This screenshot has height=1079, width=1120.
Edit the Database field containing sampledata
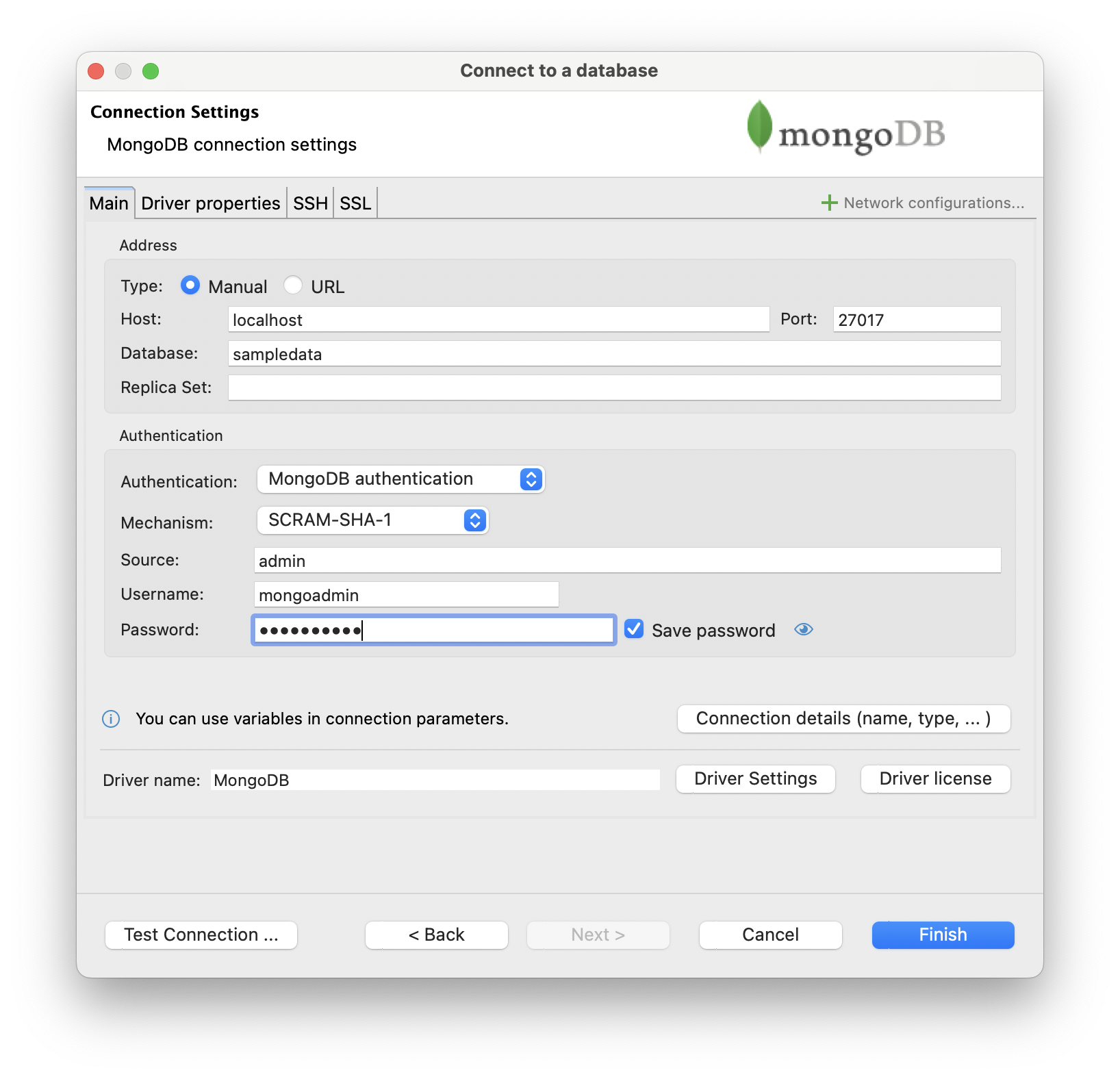point(615,353)
